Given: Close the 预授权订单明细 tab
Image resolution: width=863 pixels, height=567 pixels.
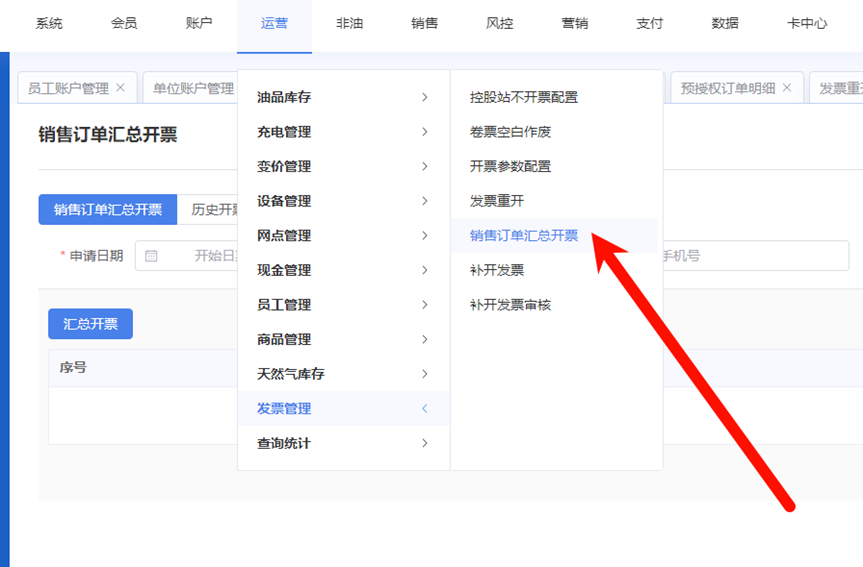Looking at the screenshot, I should click(x=787, y=88).
